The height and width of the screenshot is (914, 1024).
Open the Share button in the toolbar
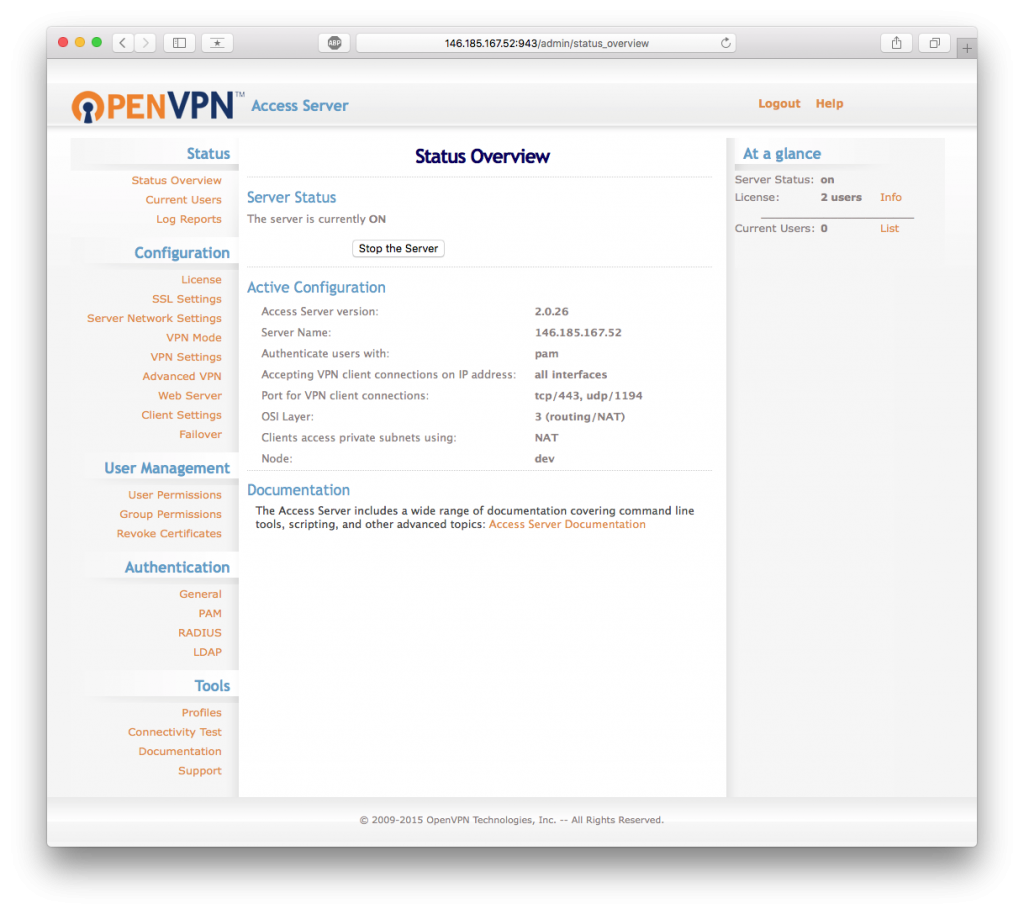pyautogui.click(x=897, y=43)
